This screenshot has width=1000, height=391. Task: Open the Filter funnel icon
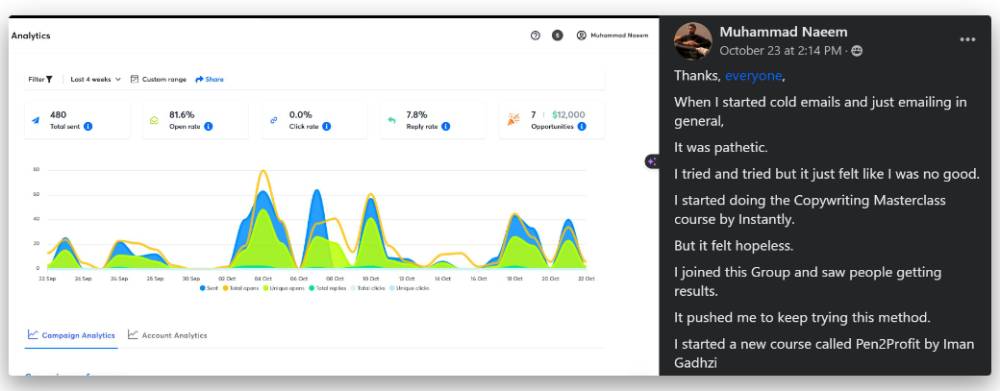(x=49, y=80)
